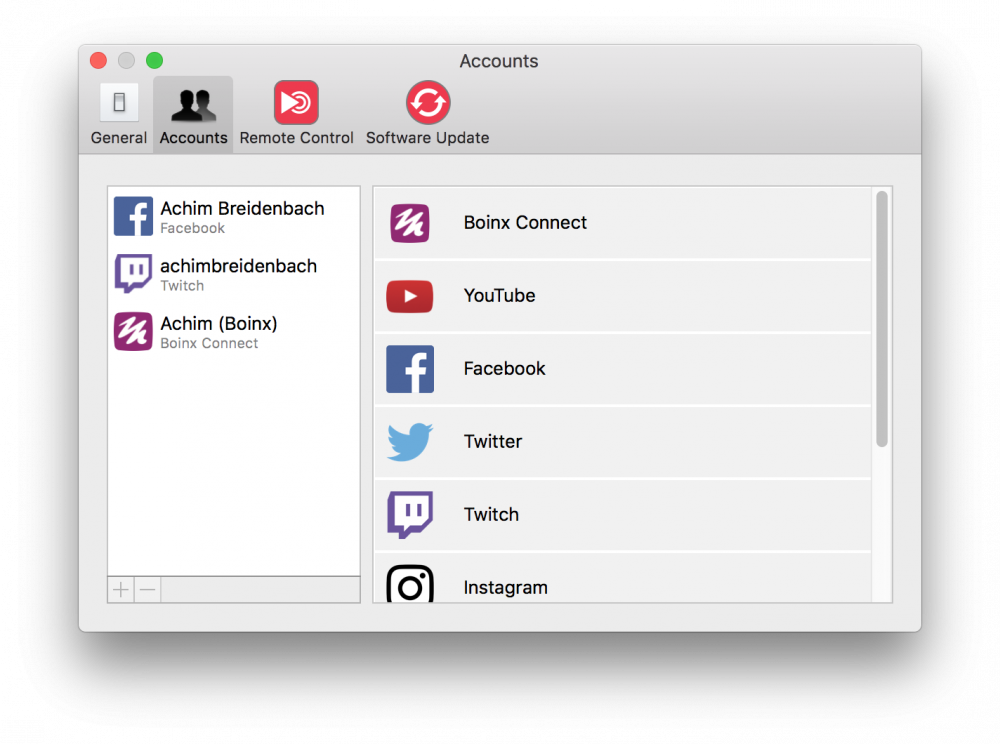Switch to Remote Control tab label

tap(297, 138)
